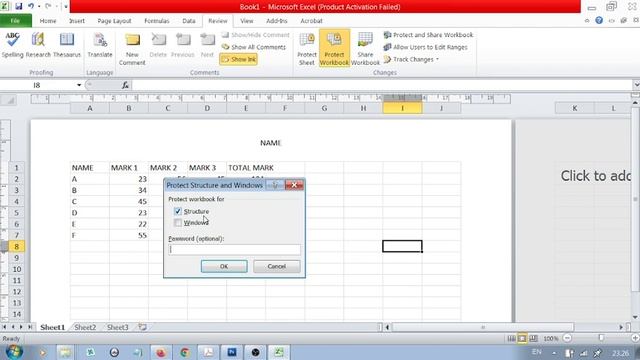Screen dimensions: 640x360
Task: Open the File tab
Action: pyautogui.click(x=16, y=21)
